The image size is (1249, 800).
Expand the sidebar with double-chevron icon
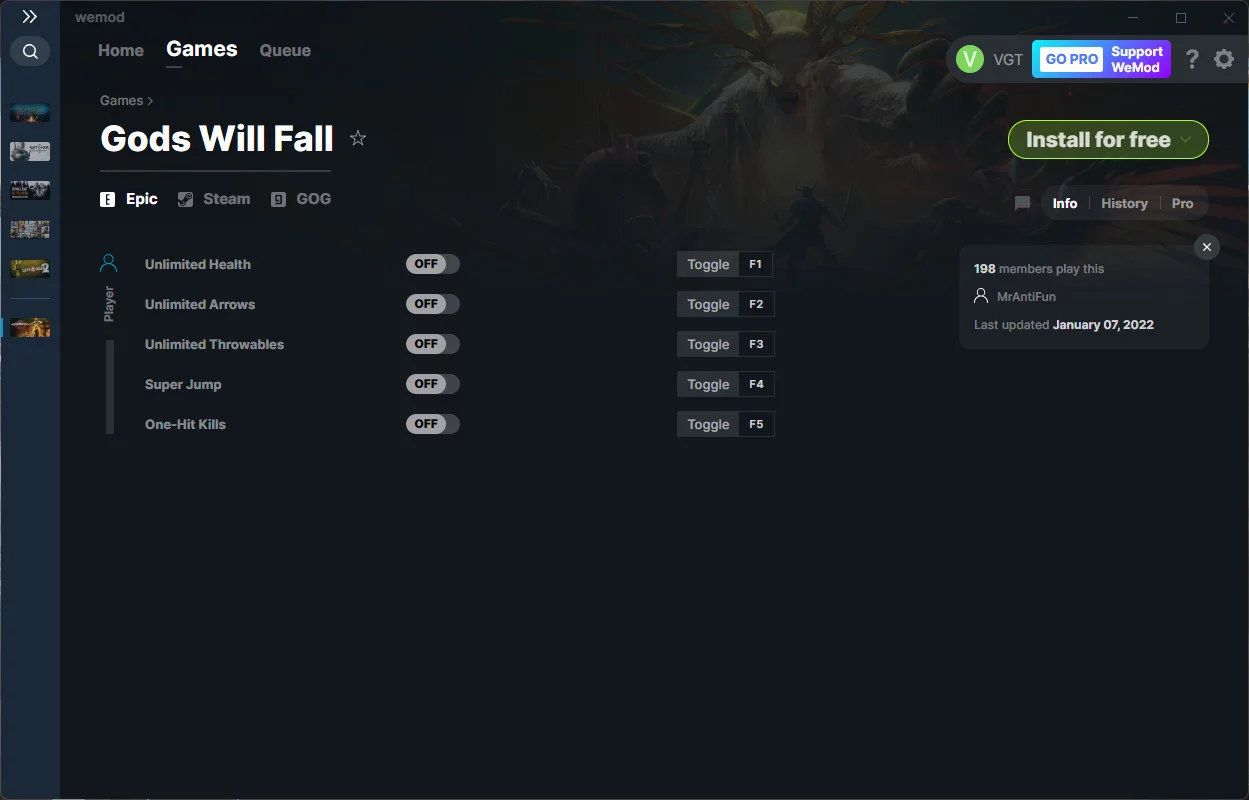[x=30, y=17]
